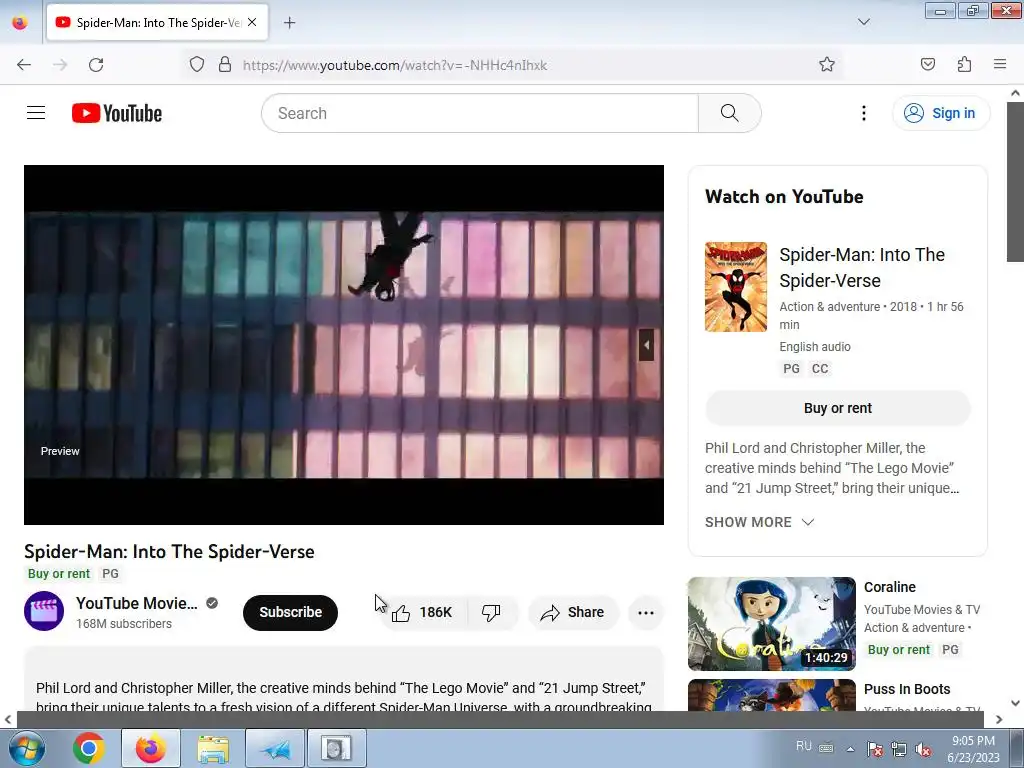Open tracking protection shield icon
1024x768 pixels.
click(x=197, y=65)
